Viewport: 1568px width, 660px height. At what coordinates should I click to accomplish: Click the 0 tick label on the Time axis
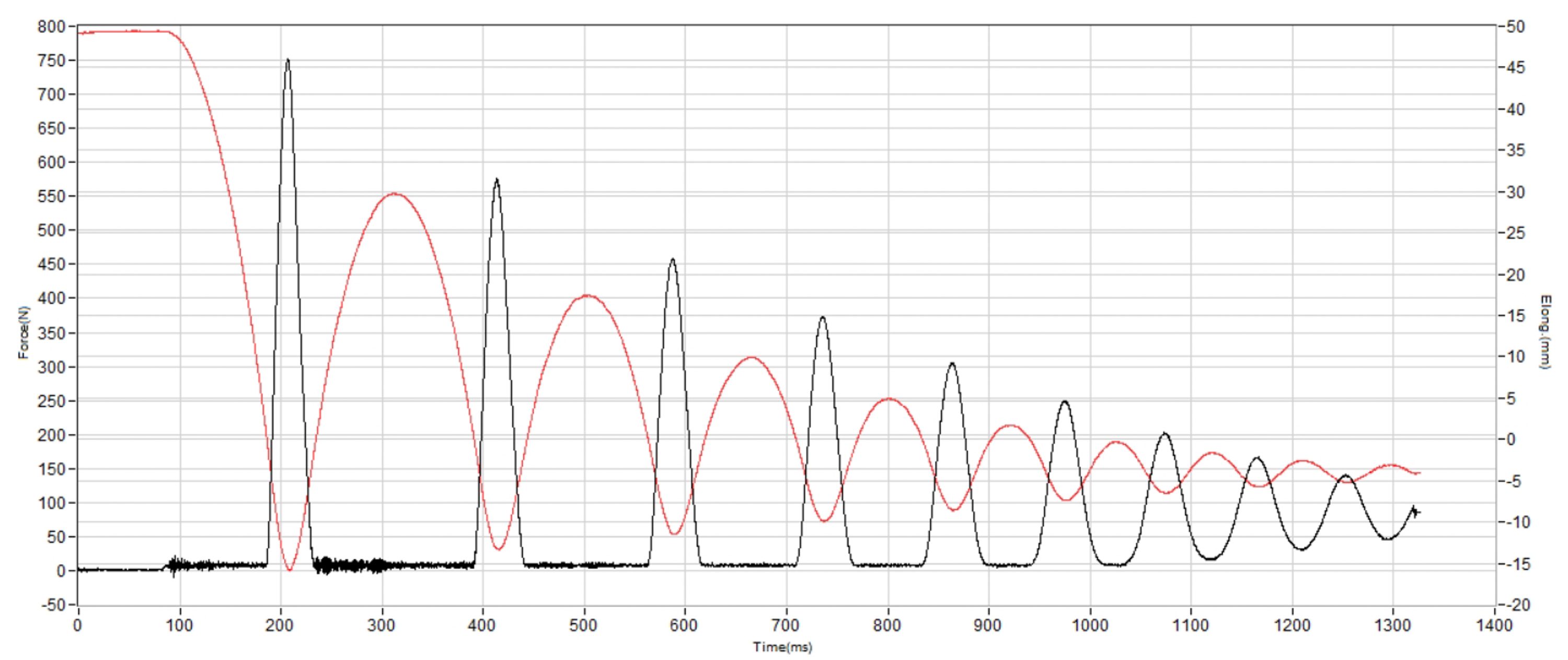[77, 625]
